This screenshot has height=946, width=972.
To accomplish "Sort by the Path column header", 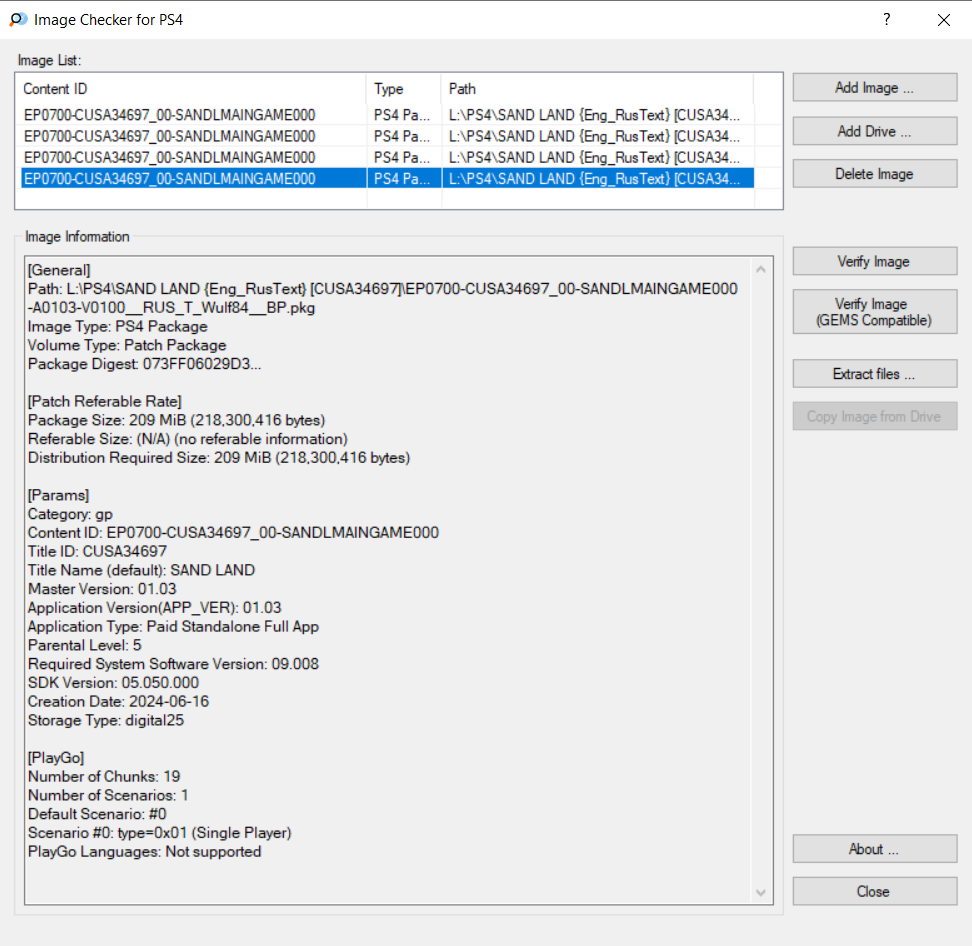I will point(596,89).
